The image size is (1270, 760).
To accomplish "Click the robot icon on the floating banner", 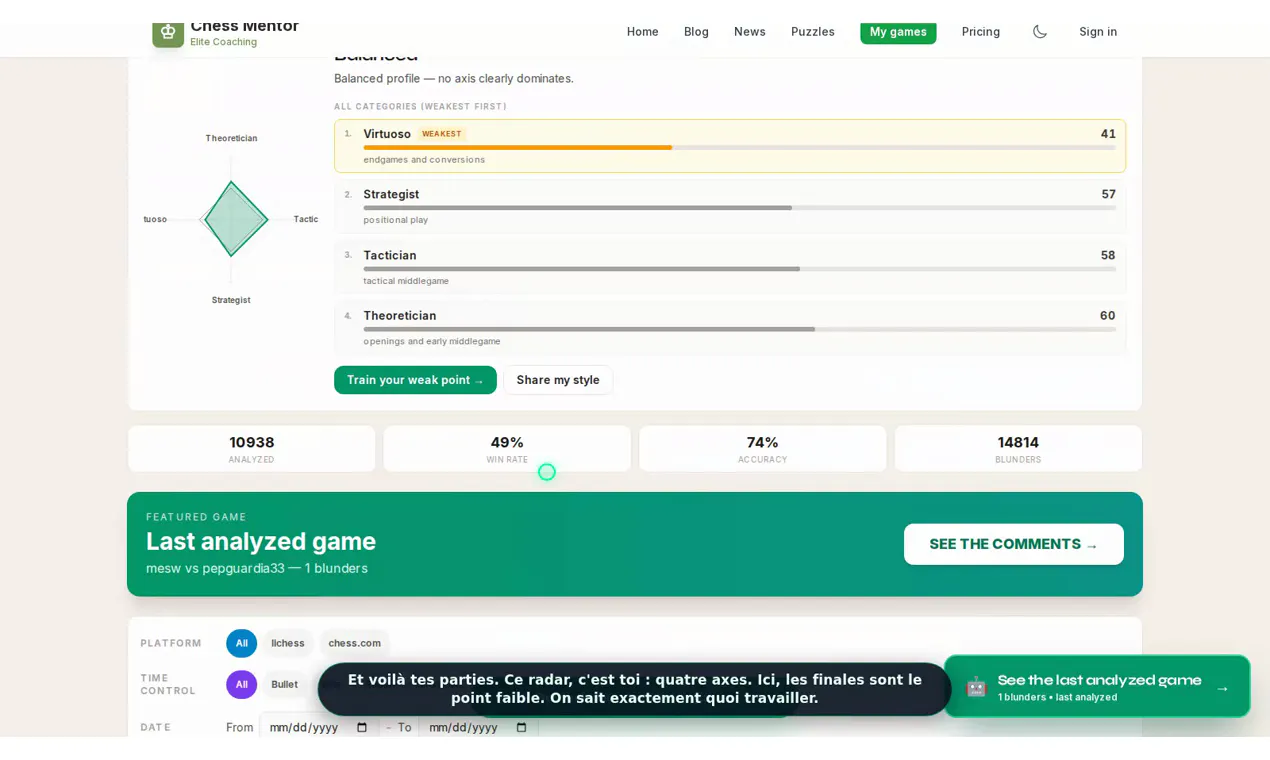I will point(976,686).
